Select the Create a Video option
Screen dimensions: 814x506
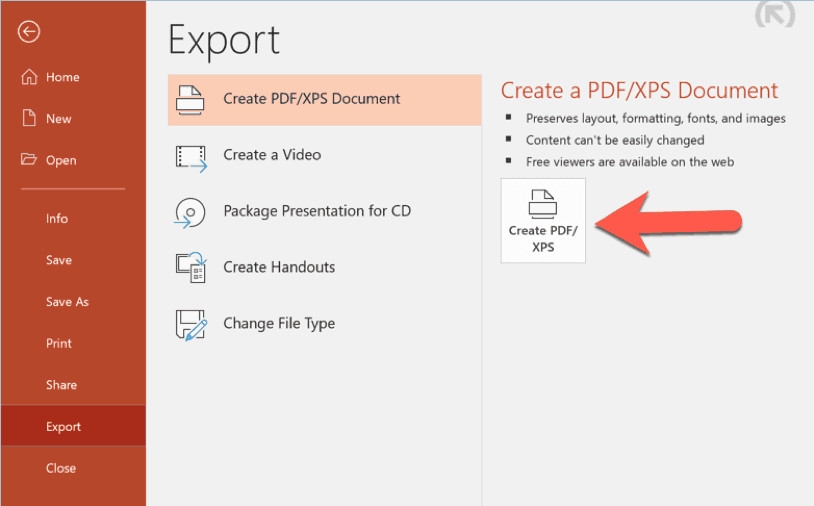click(324, 155)
